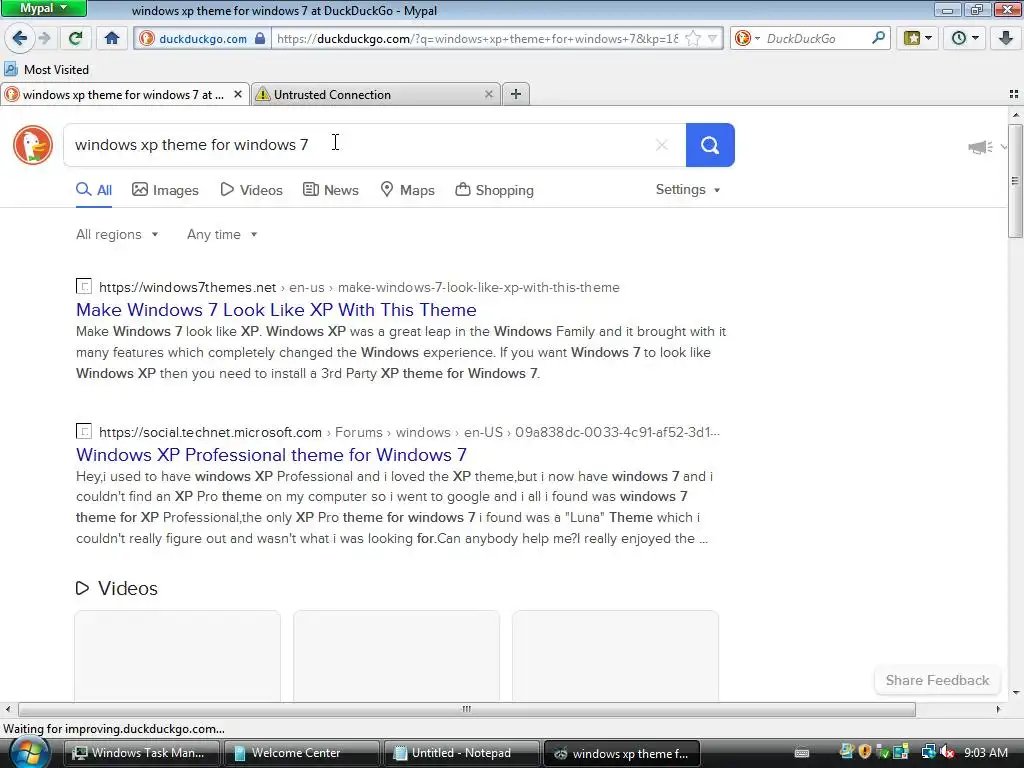
Task: Open a new tab with plus button
Action: (x=516, y=94)
